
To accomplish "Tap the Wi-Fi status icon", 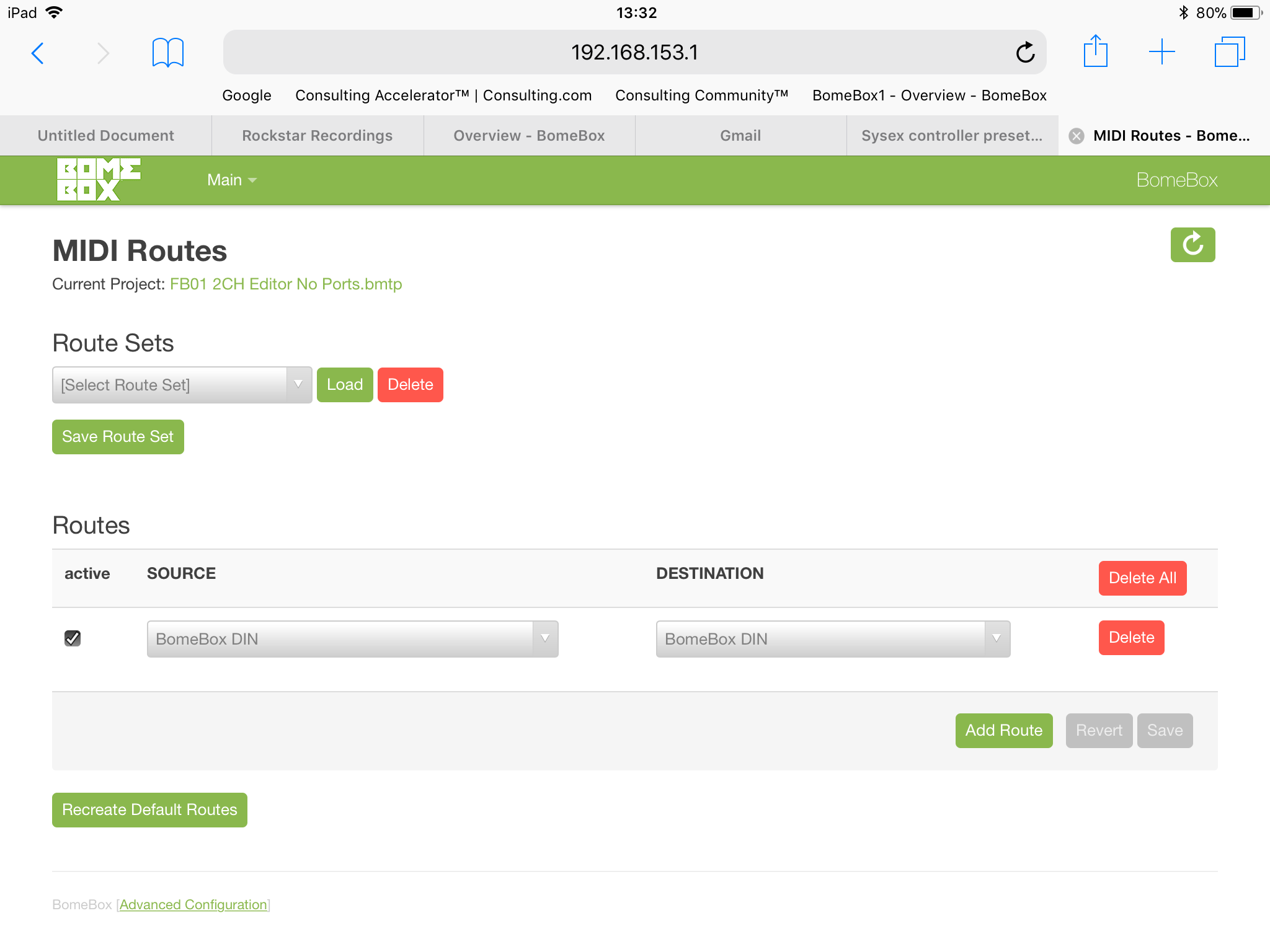I will 55,12.
